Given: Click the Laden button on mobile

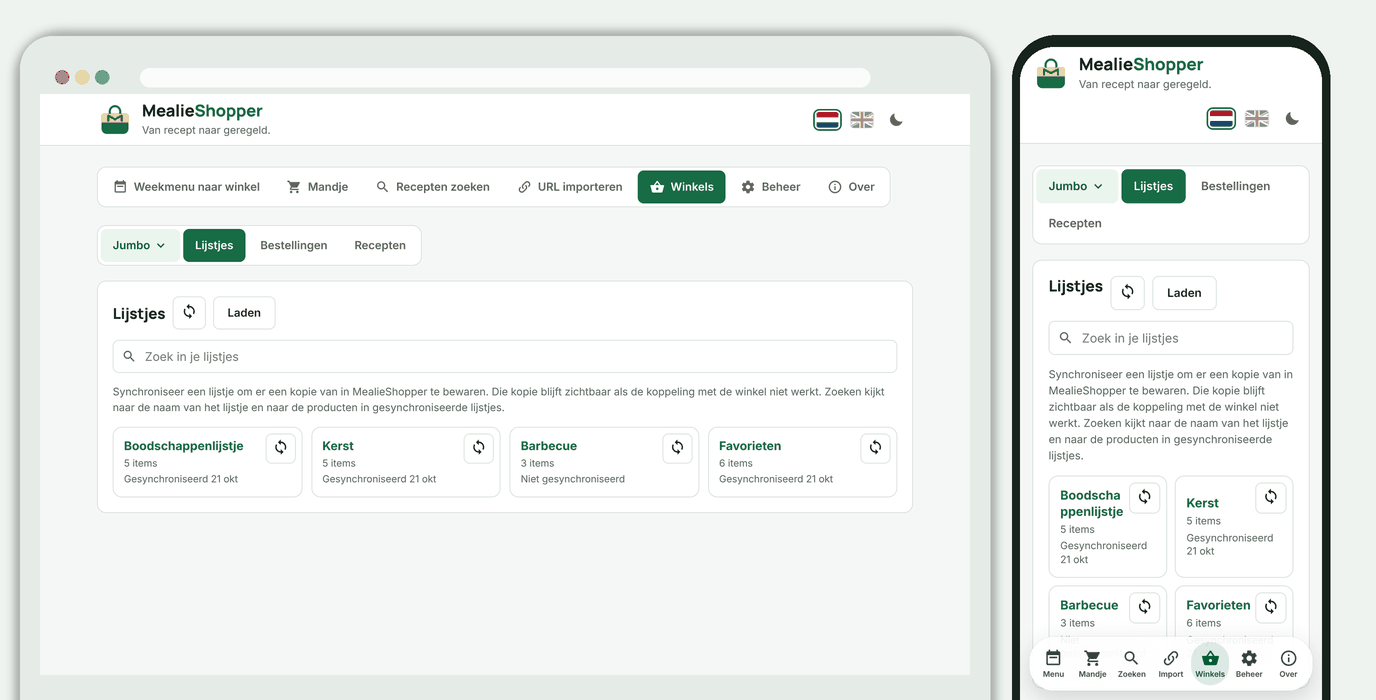Looking at the screenshot, I should [1184, 292].
